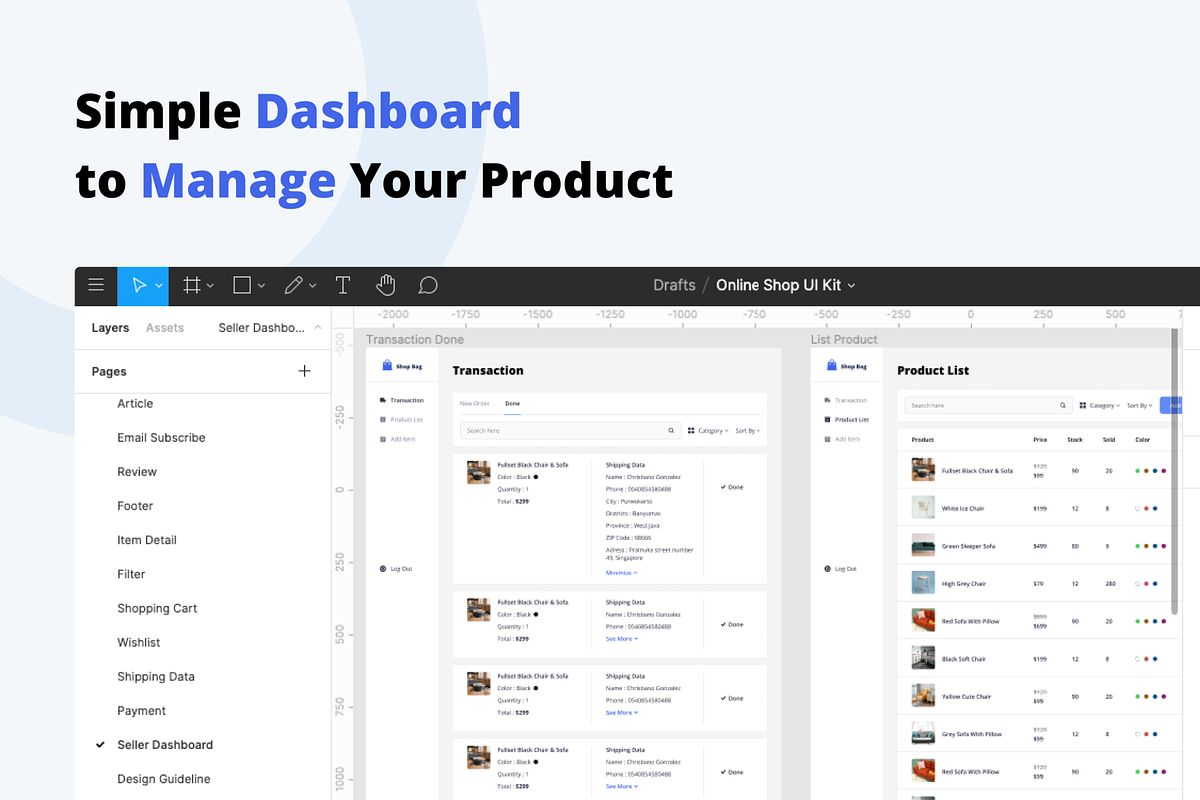The width and height of the screenshot is (1200, 800).
Task: Select the List Product frame label
Action: 844,340
